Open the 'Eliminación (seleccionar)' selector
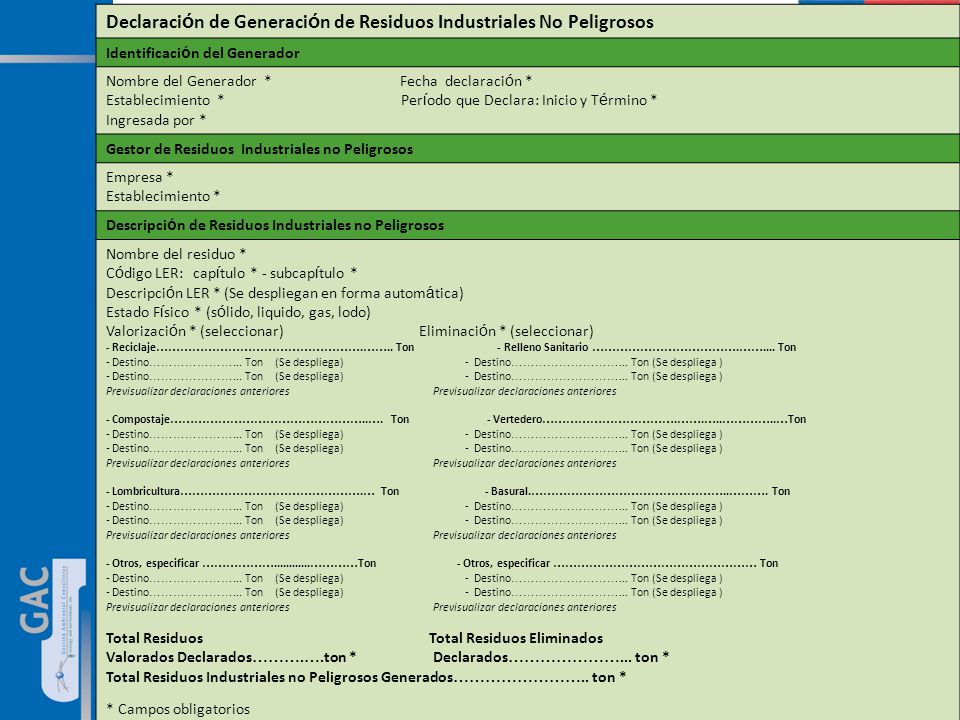This screenshot has height=720, width=960. click(x=506, y=331)
